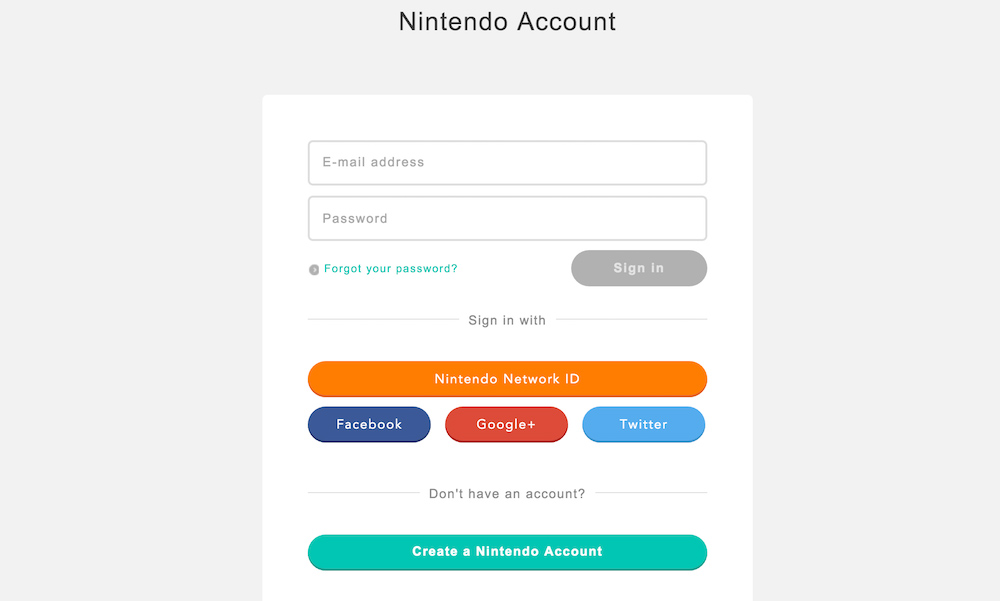The width and height of the screenshot is (1000, 601).
Task: Select the light blue Twitter sign-in option
Action: (643, 424)
